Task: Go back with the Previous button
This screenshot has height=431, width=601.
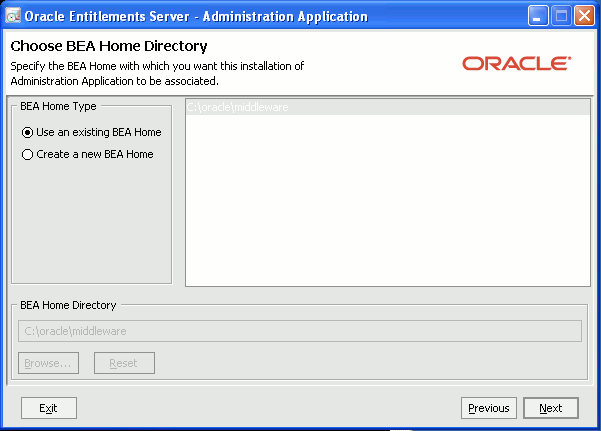Action: [x=489, y=408]
